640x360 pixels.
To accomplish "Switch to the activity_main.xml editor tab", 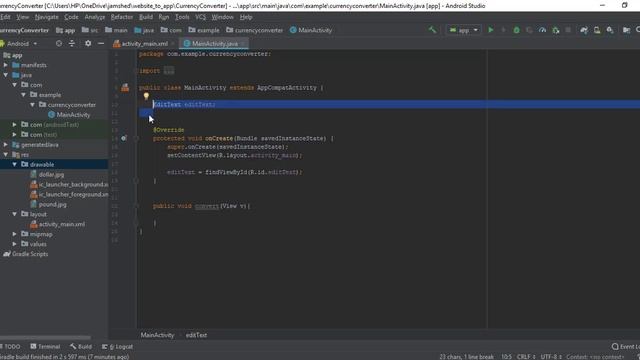I will pos(144,43).
